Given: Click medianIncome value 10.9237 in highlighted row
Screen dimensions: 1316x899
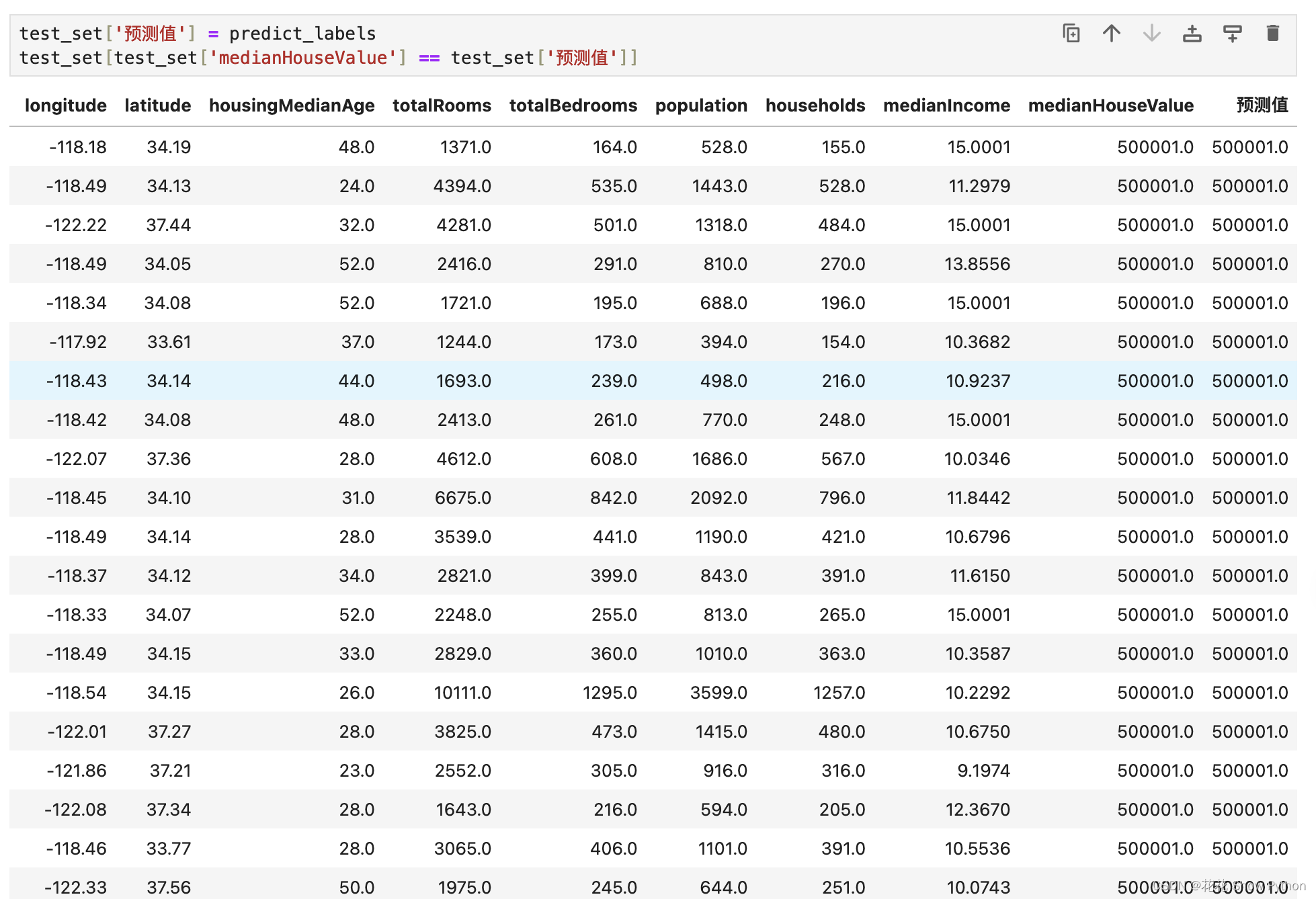Looking at the screenshot, I should coord(978,381).
